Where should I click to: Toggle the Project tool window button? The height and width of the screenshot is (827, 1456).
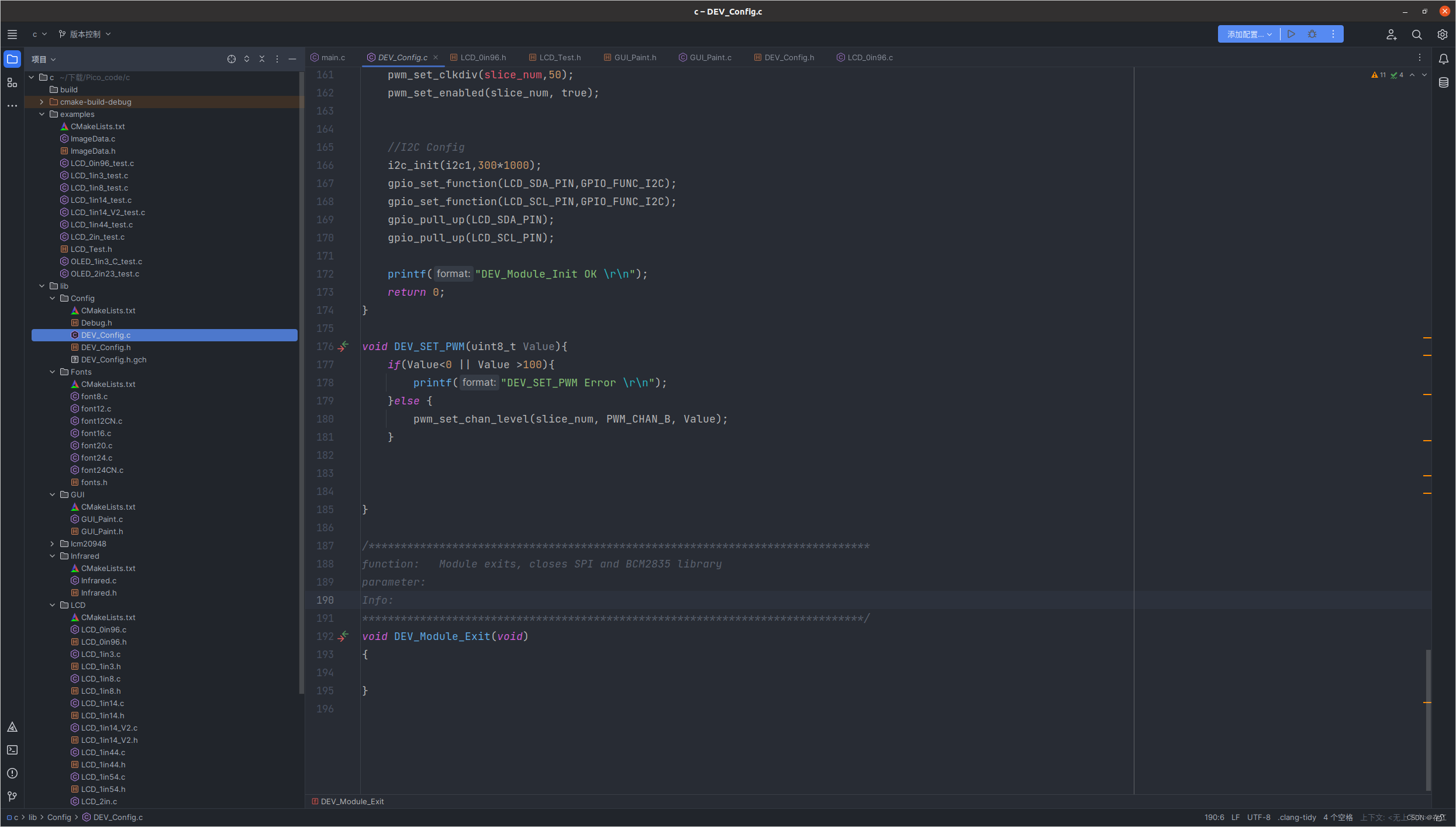point(12,59)
